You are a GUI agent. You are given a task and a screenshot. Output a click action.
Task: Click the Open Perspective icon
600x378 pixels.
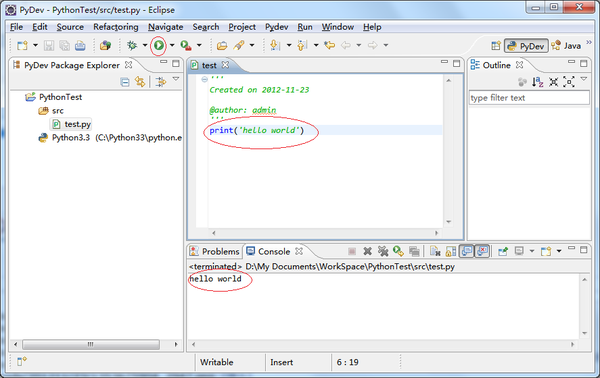click(x=496, y=46)
